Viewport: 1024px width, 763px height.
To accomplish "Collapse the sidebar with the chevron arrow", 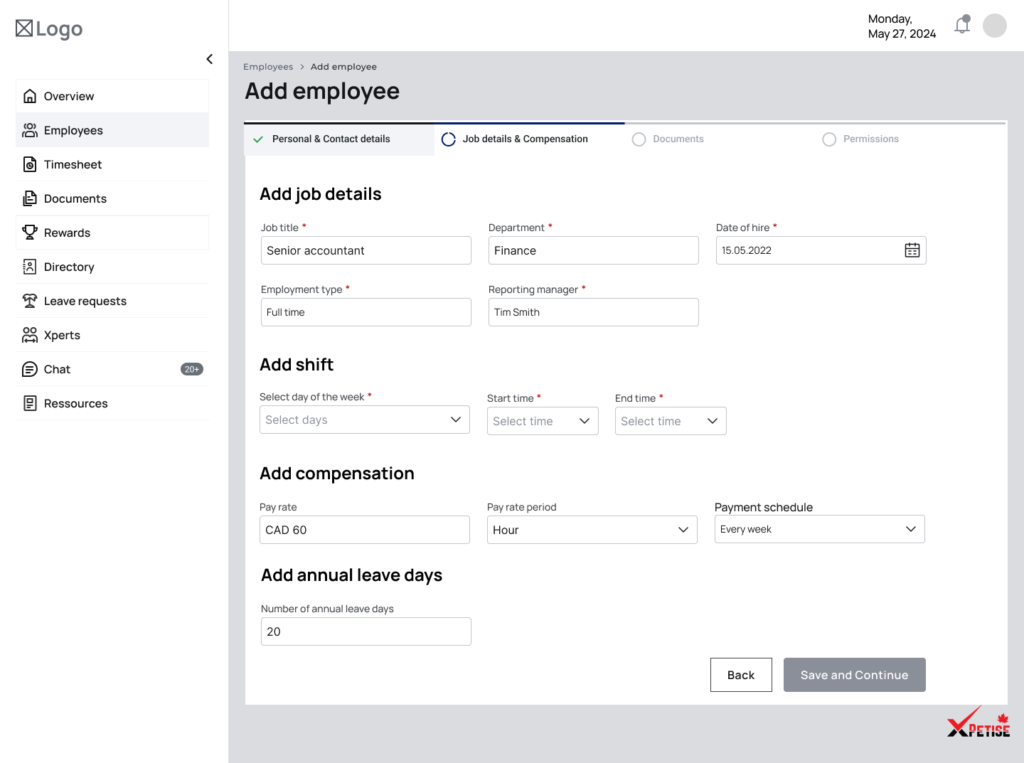I will pos(209,59).
